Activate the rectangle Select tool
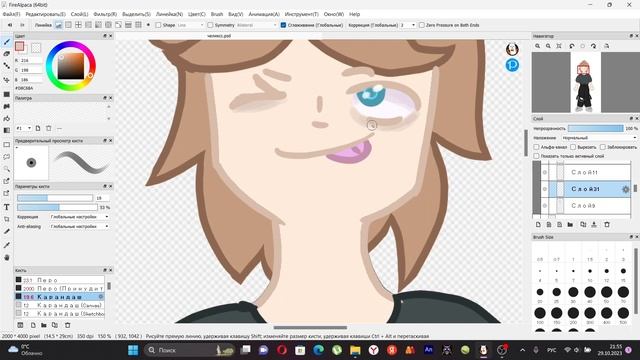The image size is (640, 360). [7, 144]
